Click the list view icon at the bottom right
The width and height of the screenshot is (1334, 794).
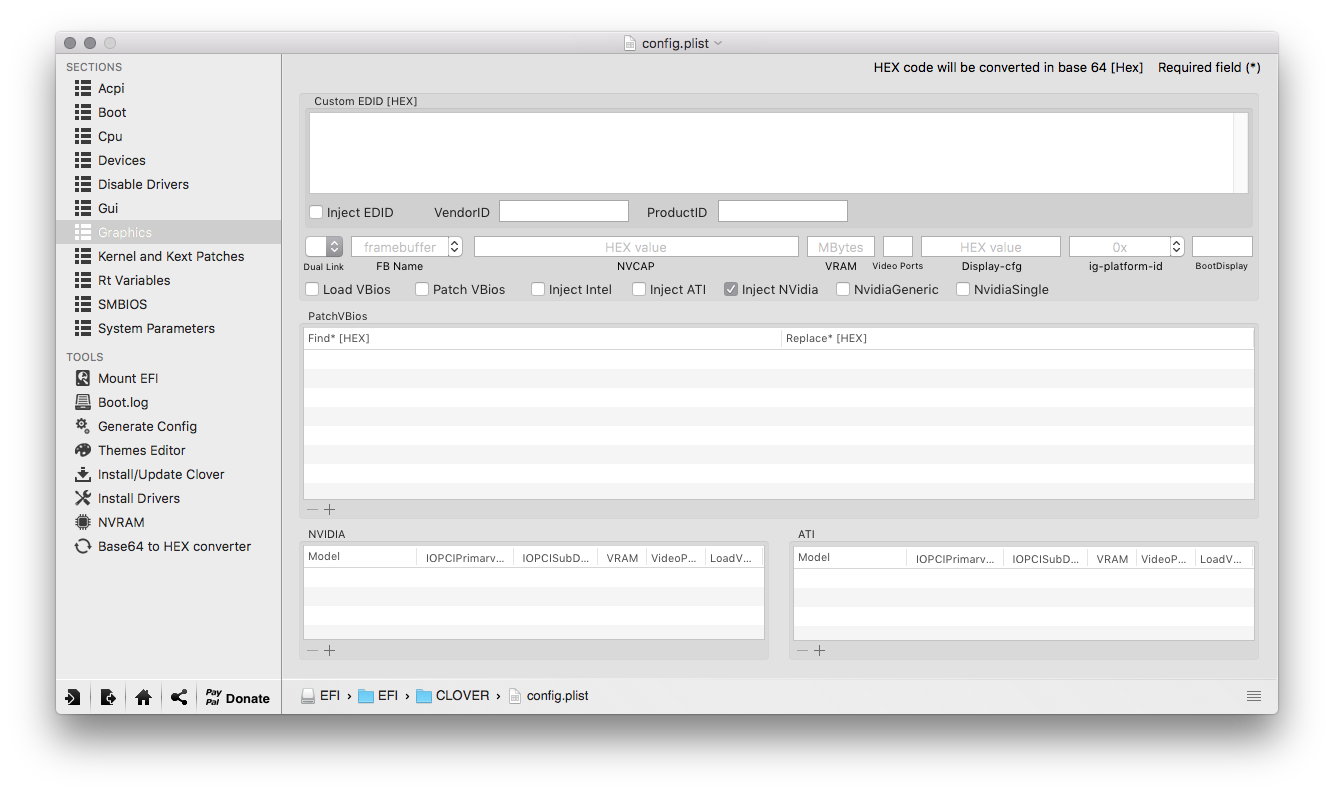1254,696
